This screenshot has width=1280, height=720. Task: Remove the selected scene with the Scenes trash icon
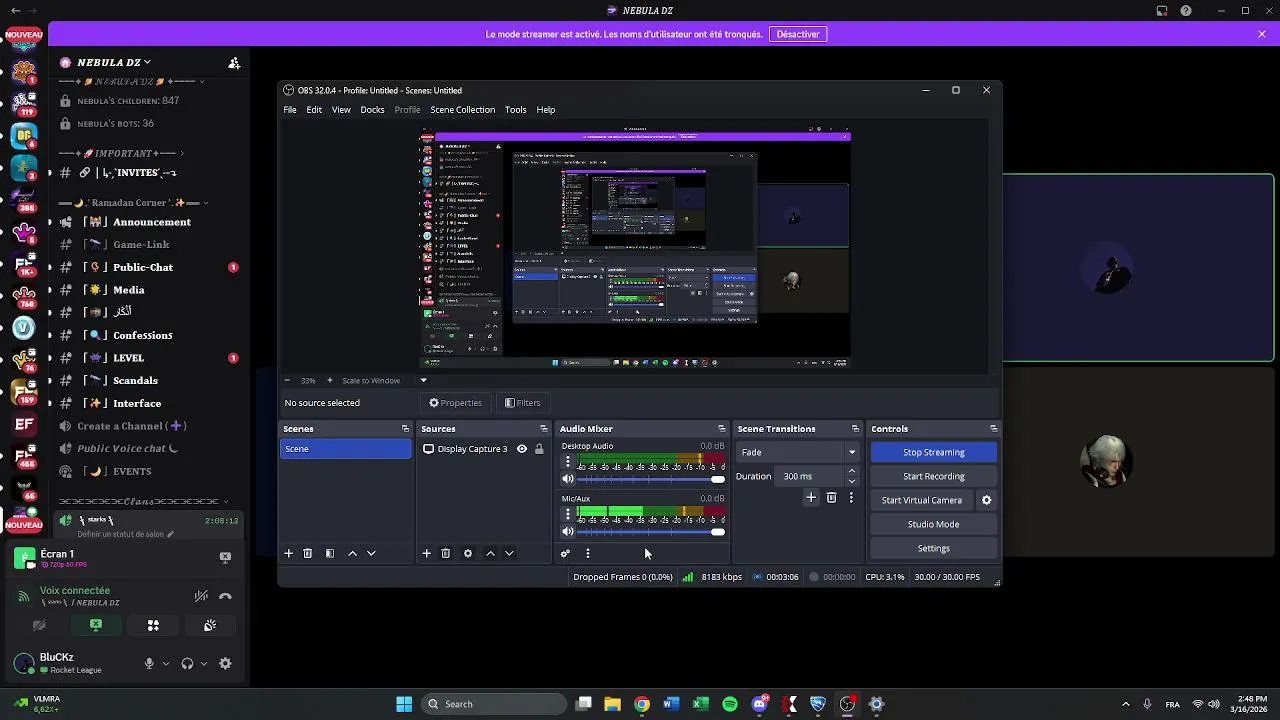(x=308, y=553)
